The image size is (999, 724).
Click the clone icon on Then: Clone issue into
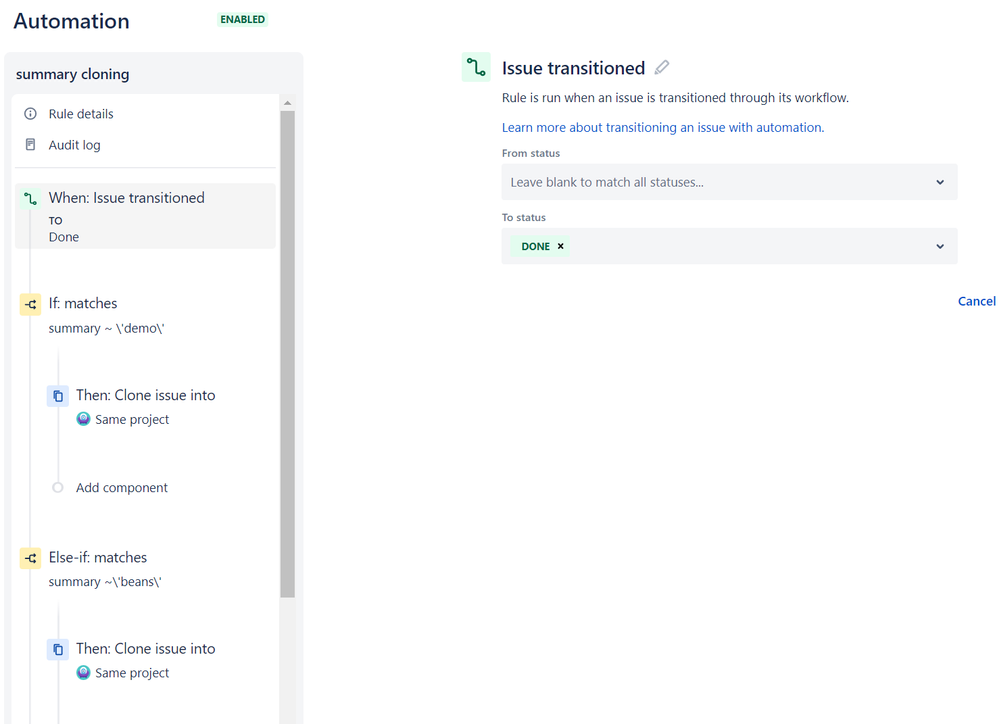tap(57, 396)
